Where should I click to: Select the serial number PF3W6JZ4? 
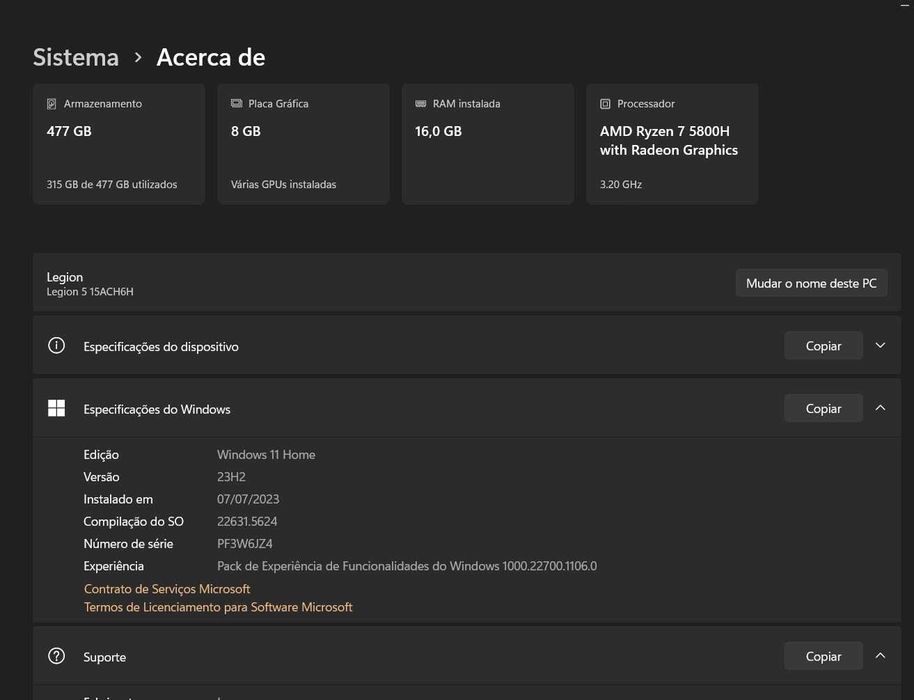[244, 544]
